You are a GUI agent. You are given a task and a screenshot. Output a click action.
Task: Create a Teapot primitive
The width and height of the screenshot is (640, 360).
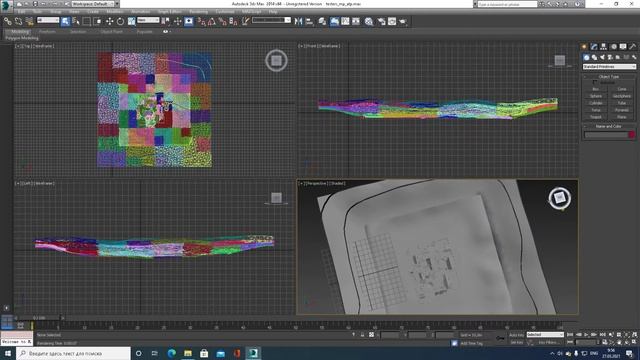point(596,117)
